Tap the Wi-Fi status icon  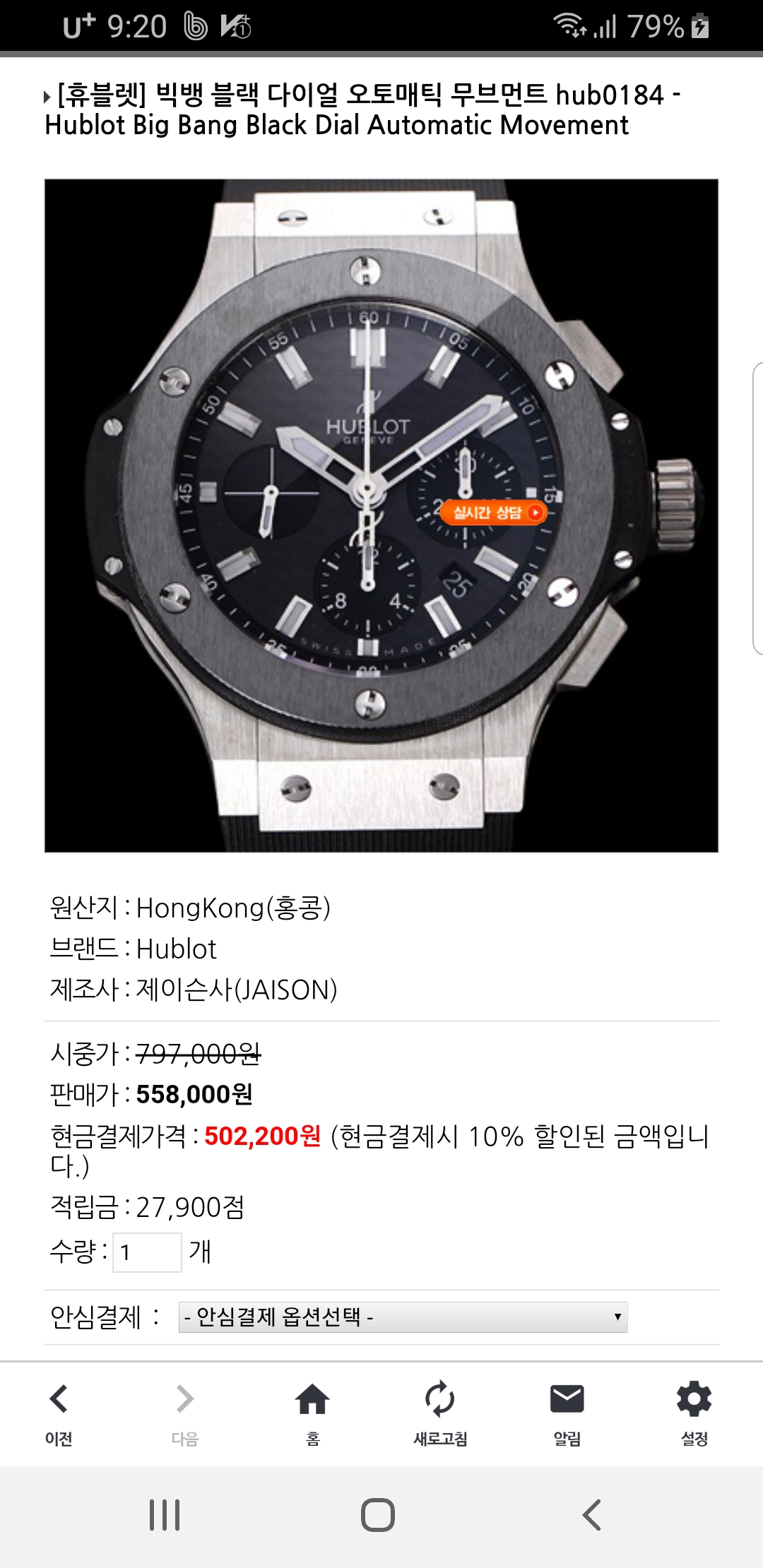pos(569,25)
